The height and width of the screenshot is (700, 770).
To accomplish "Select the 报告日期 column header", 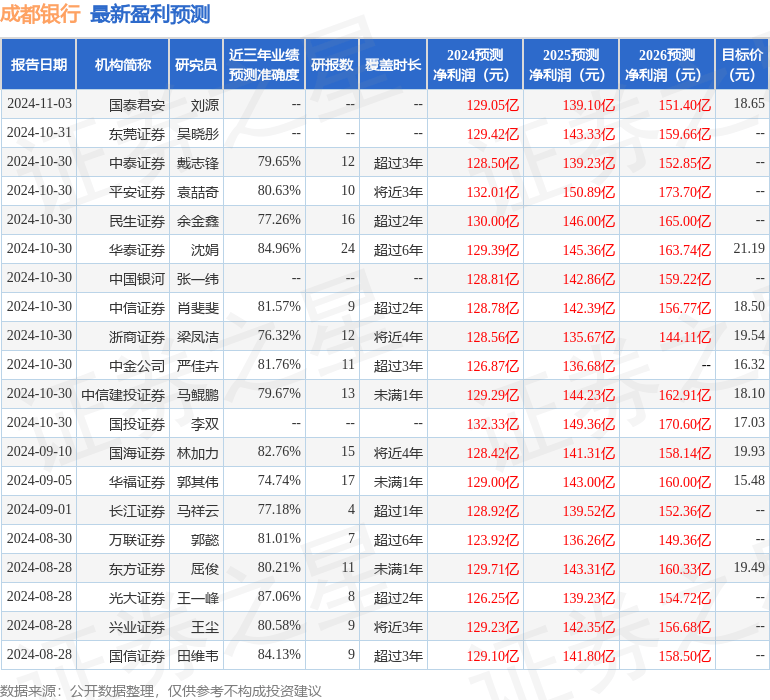I will pyautogui.click(x=39, y=64).
